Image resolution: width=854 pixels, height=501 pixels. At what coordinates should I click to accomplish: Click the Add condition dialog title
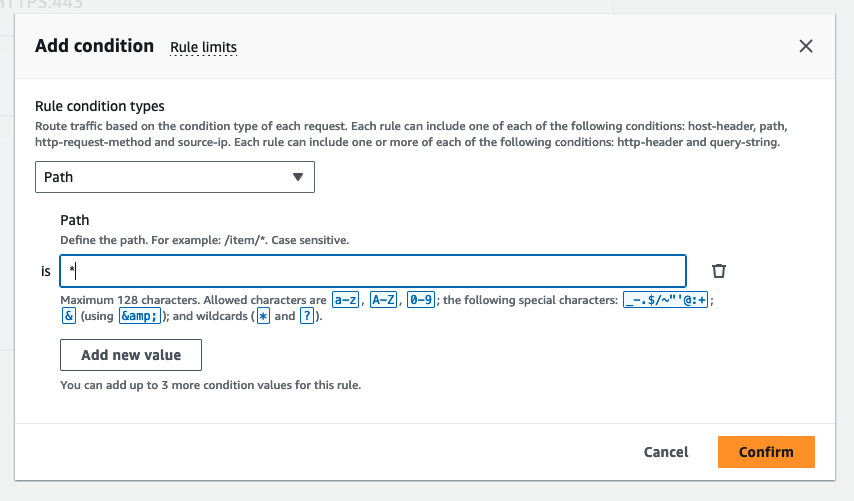(x=94, y=46)
